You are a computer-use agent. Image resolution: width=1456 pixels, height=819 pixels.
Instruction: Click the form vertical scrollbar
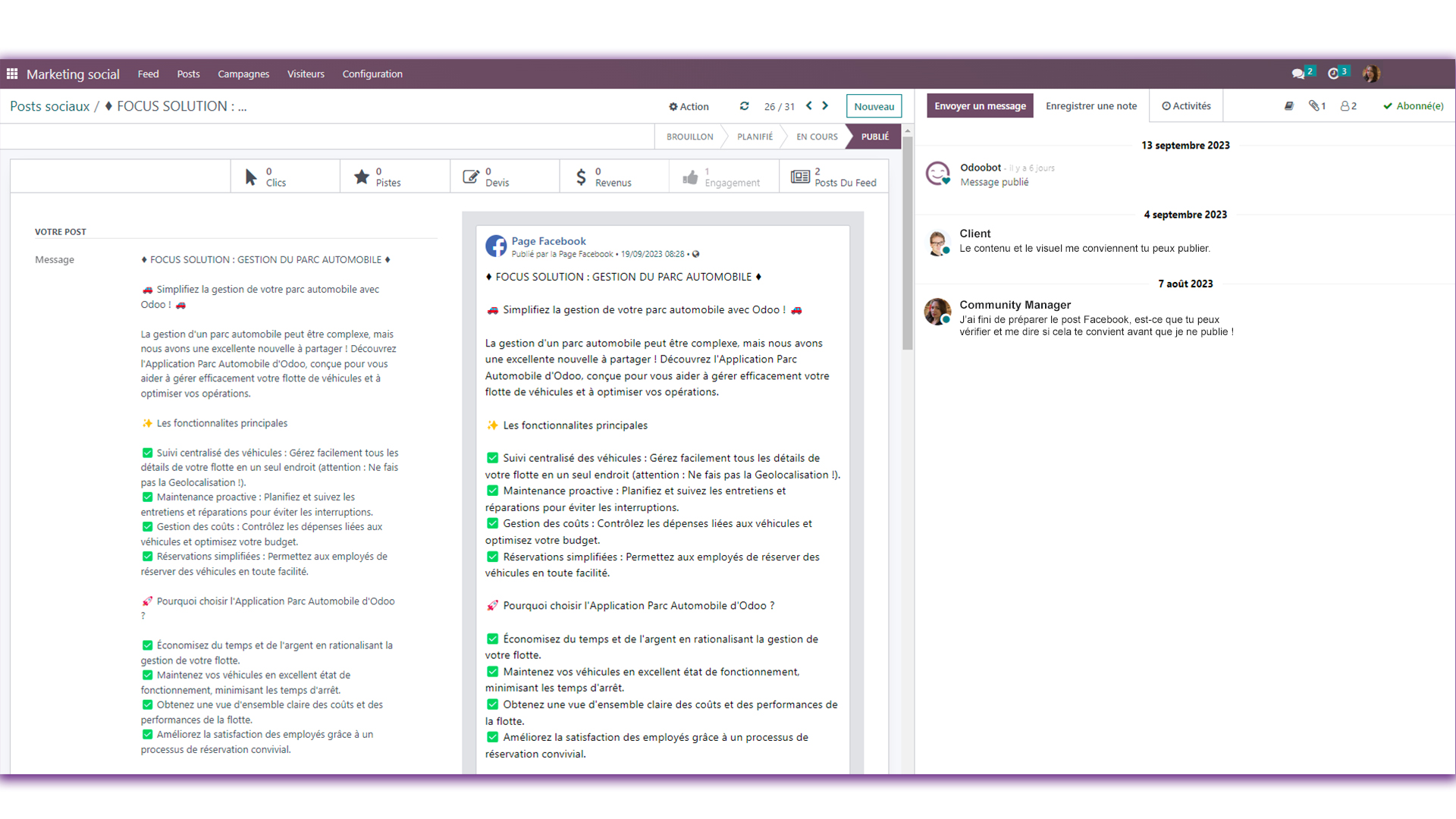coord(907,243)
